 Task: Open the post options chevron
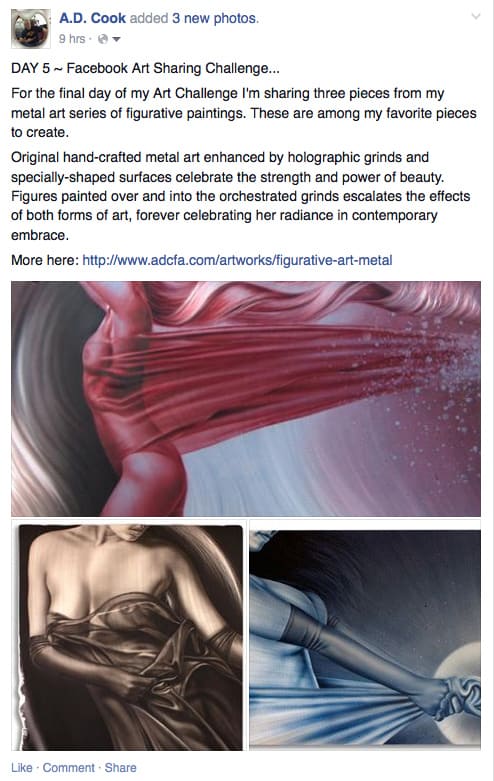click(476, 16)
